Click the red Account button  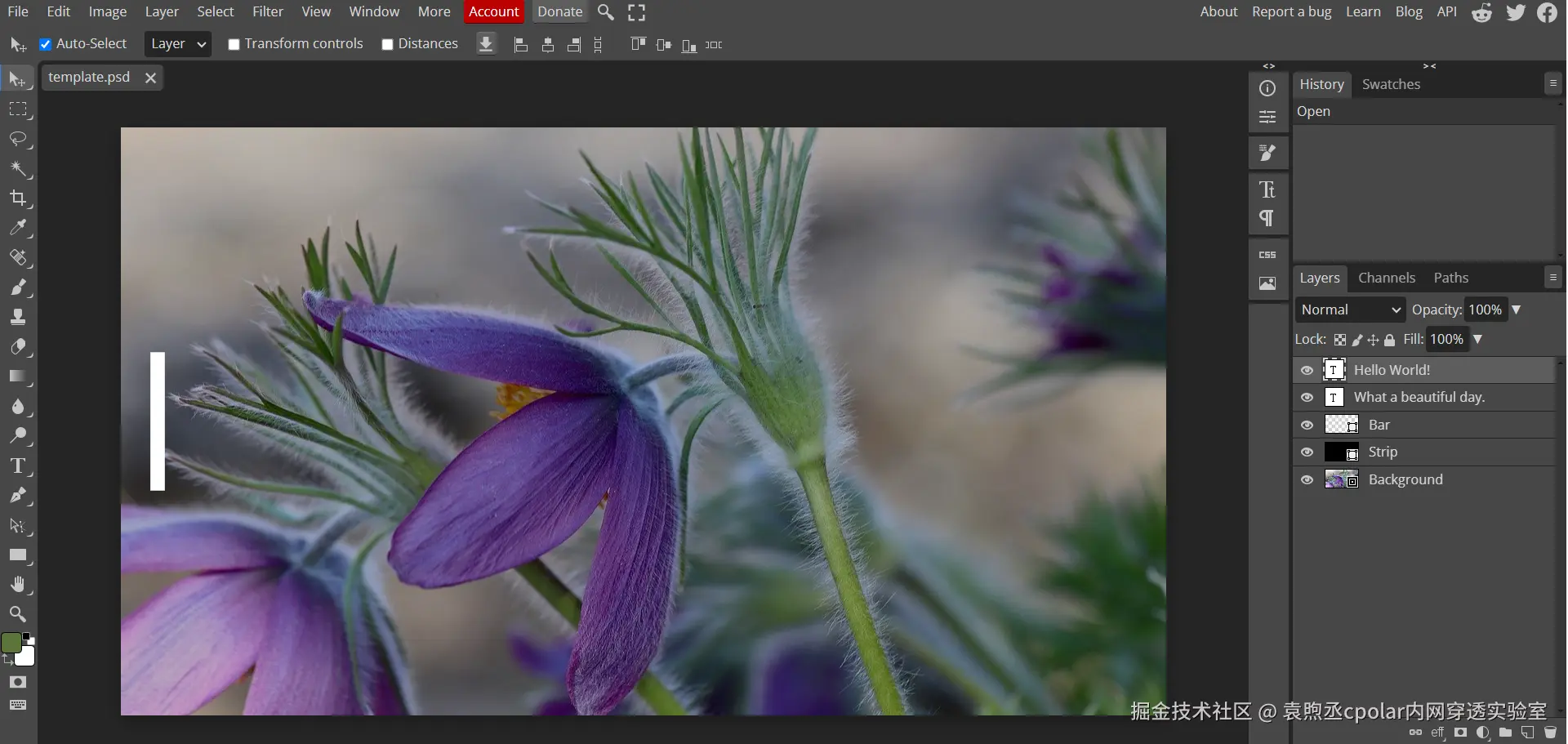[x=494, y=11]
